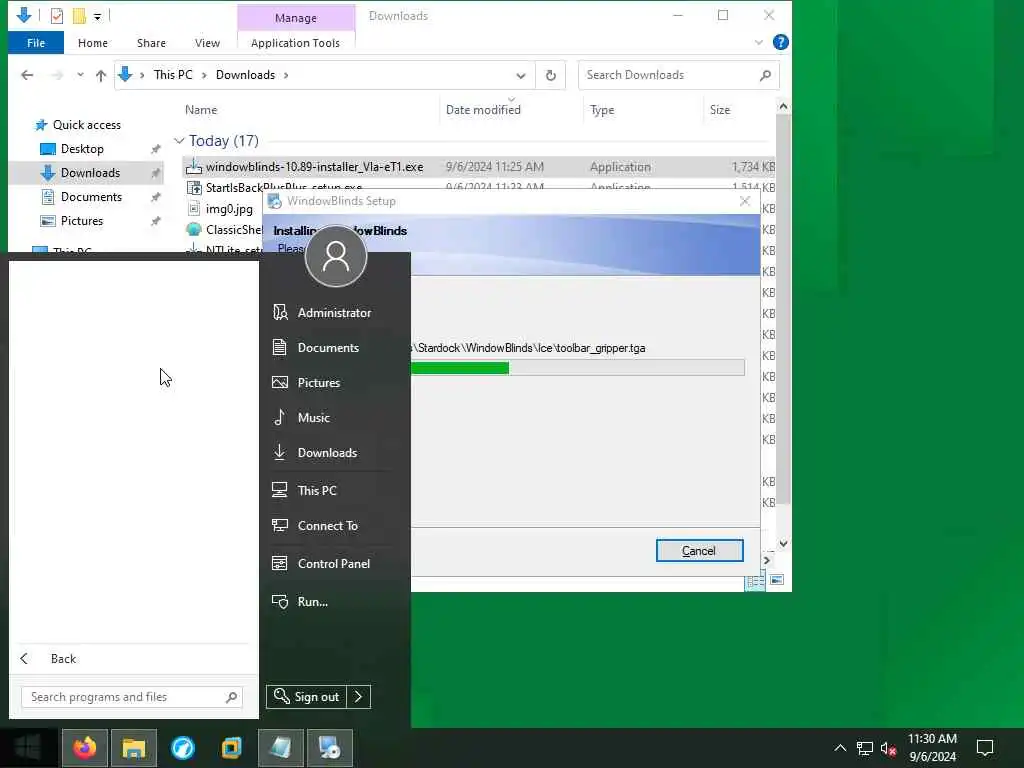Click the Manage contextual tab

click(x=296, y=18)
